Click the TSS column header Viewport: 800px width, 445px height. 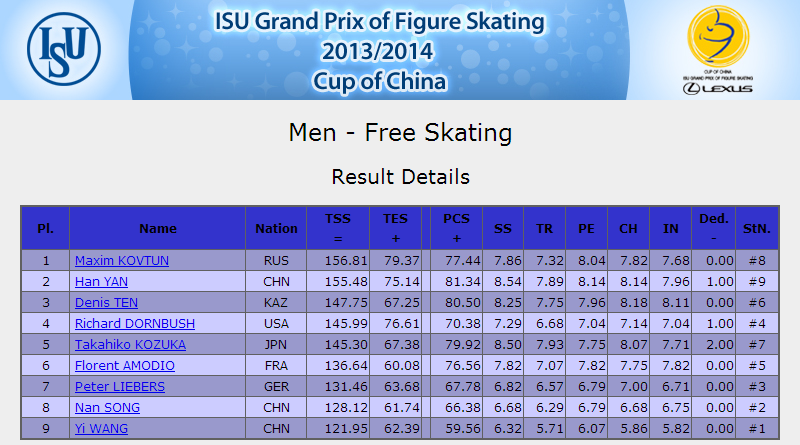[x=338, y=228]
